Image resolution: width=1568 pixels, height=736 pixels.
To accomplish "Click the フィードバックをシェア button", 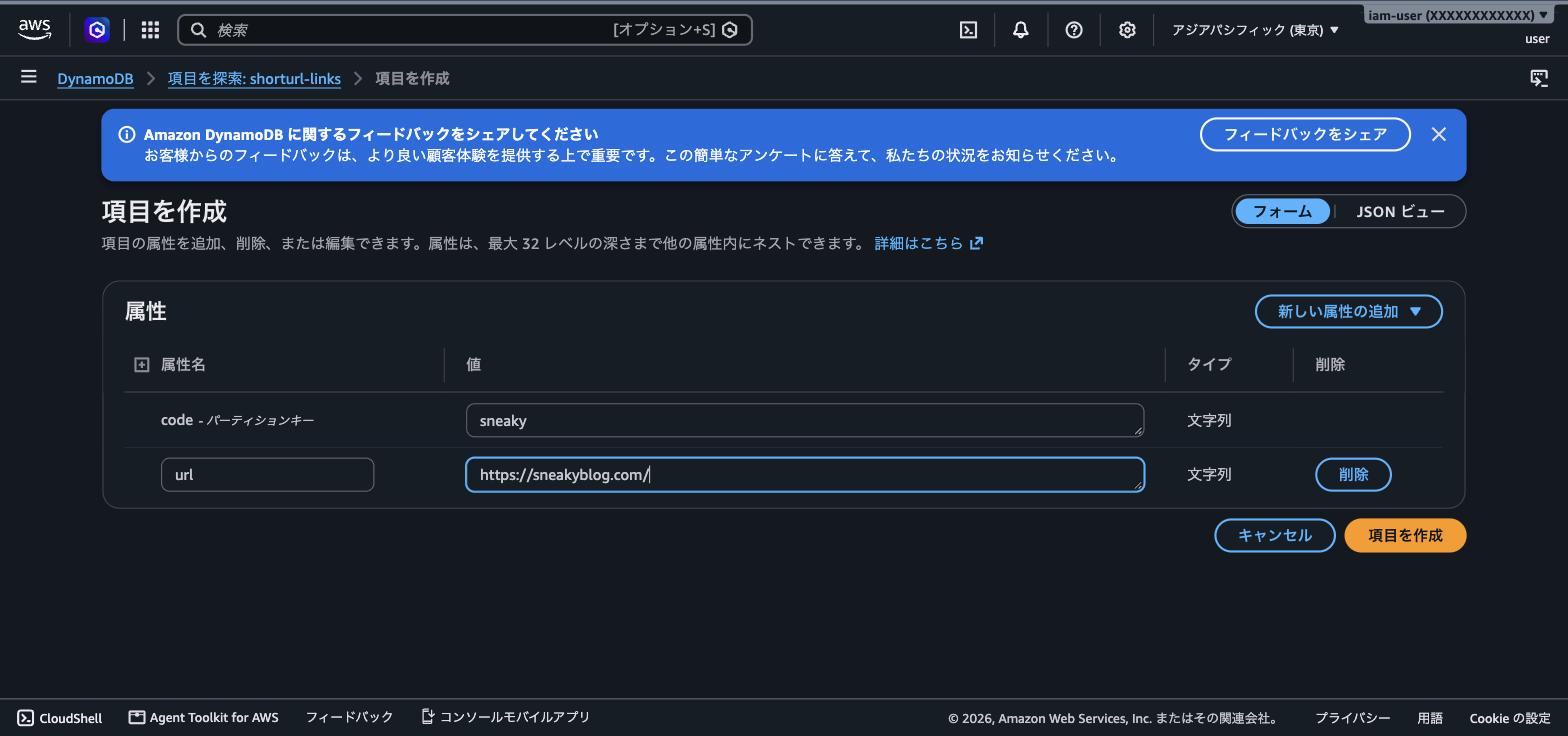I will [x=1305, y=134].
